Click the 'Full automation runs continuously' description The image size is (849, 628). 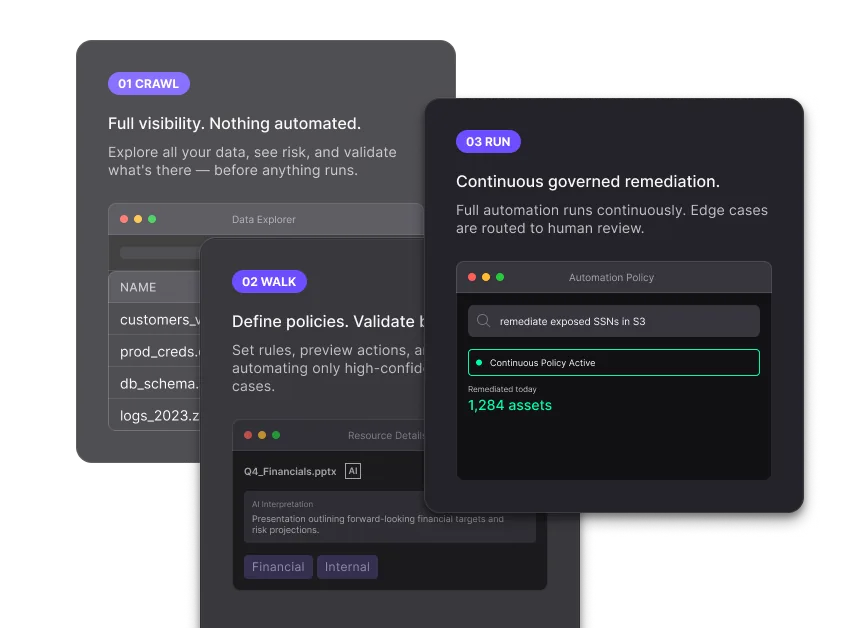coord(612,219)
